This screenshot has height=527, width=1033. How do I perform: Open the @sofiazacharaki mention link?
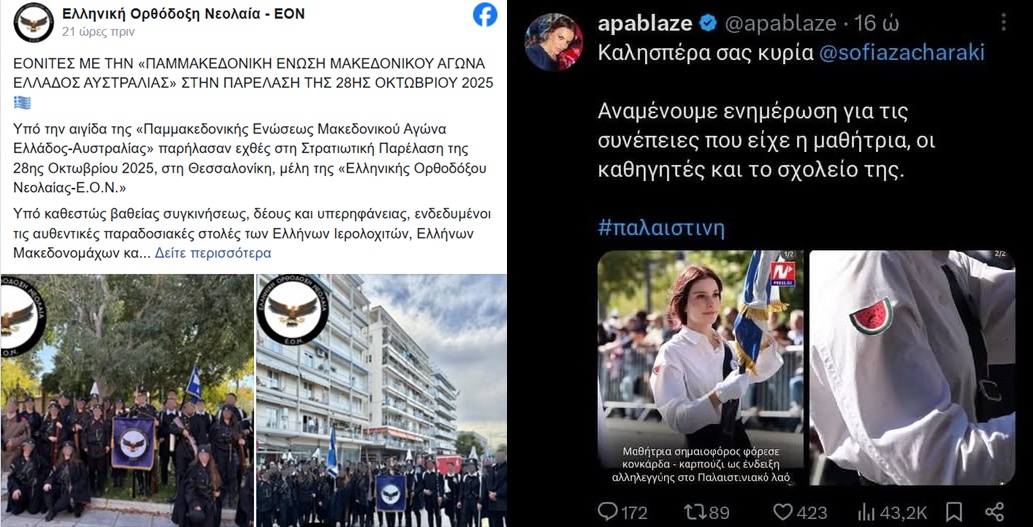pyautogui.click(x=902, y=53)
